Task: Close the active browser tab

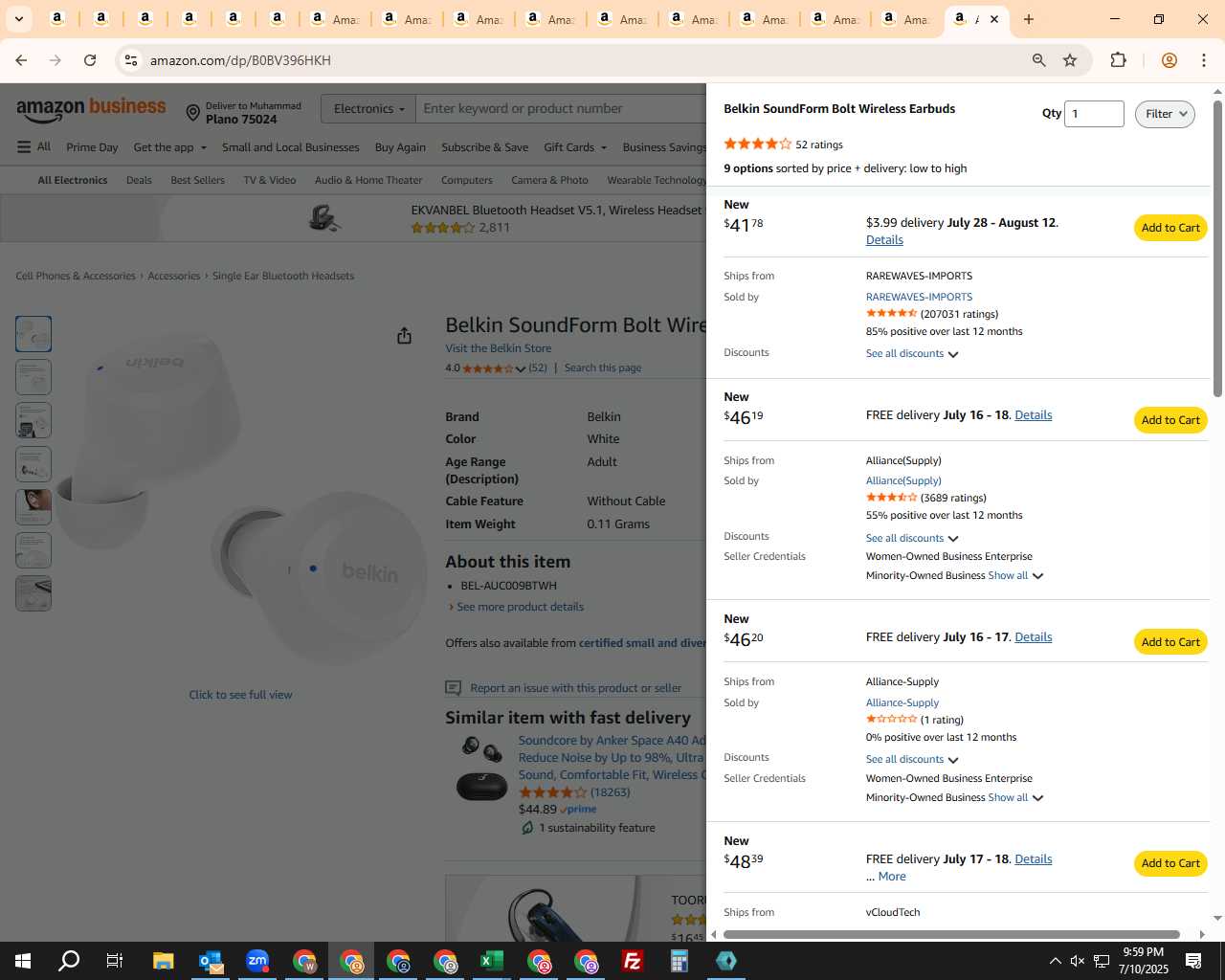Action: [993, 19]
